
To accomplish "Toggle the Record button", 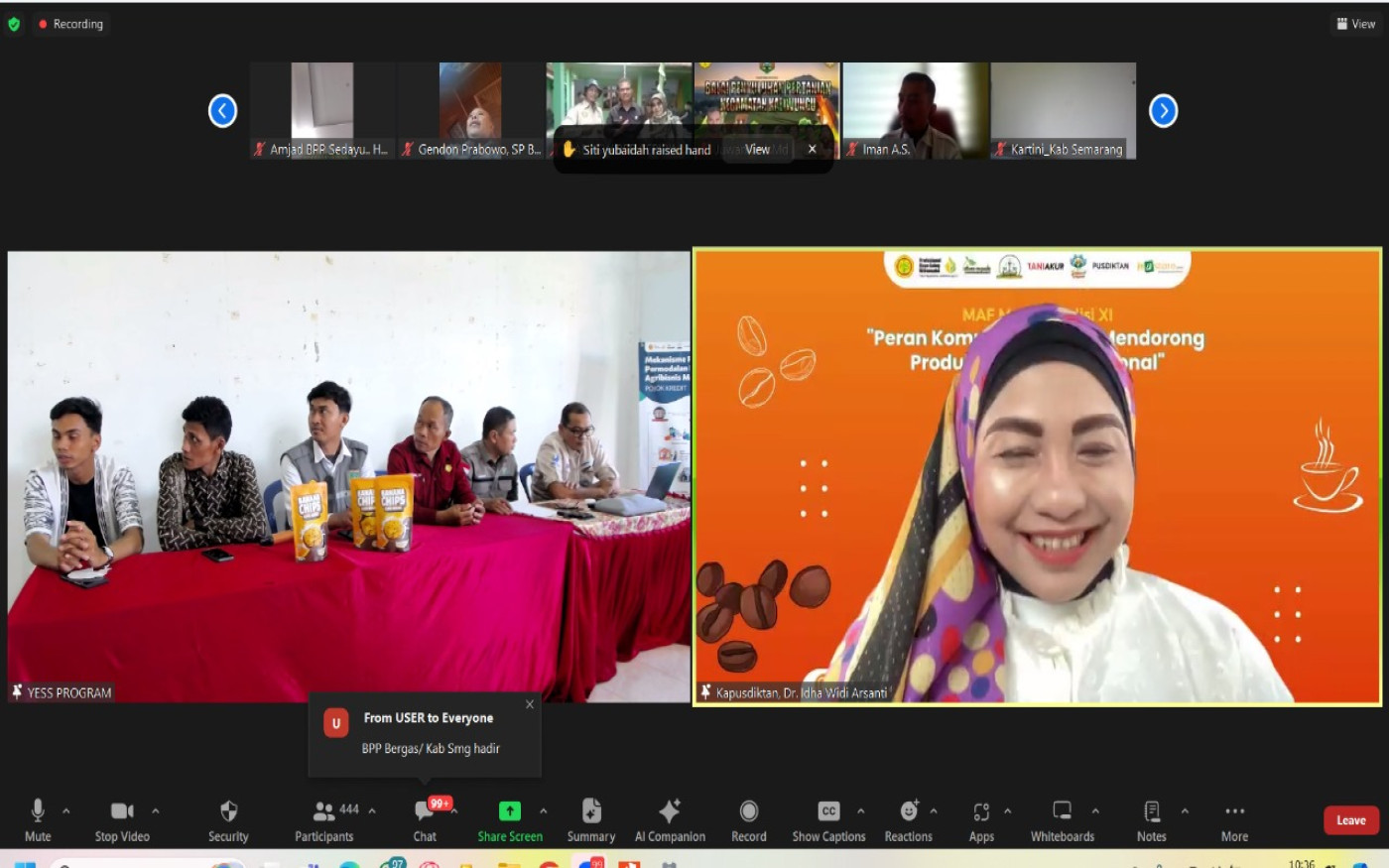I will click(x=749, y=820).
